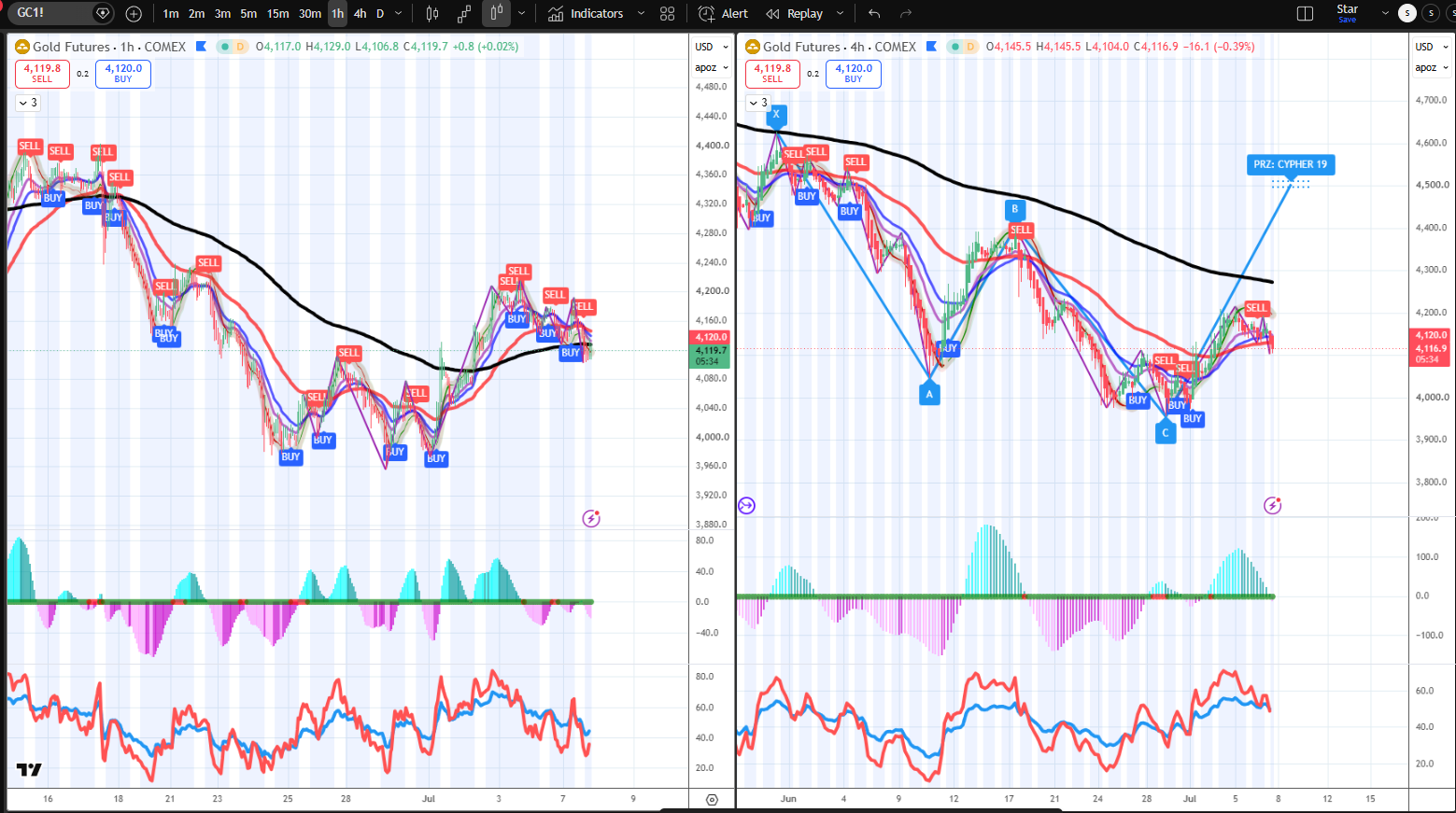Click the PRZ: CYPHER 19 pattern label
This screenshot has width=1456, height=813.
pyautogui.click(x=1290, y=164)
